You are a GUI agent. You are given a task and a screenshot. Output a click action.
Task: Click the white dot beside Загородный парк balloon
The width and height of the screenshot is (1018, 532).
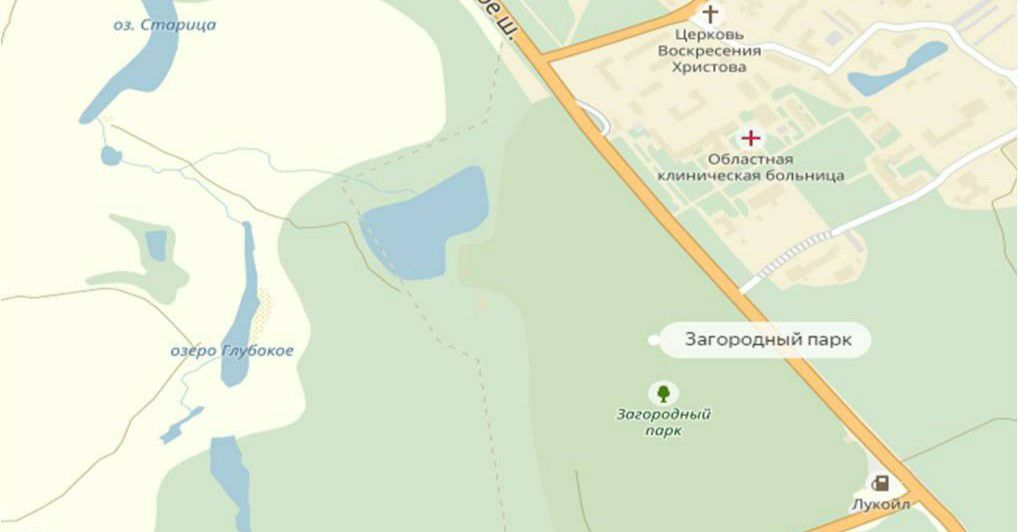click(x=654, y=340)
